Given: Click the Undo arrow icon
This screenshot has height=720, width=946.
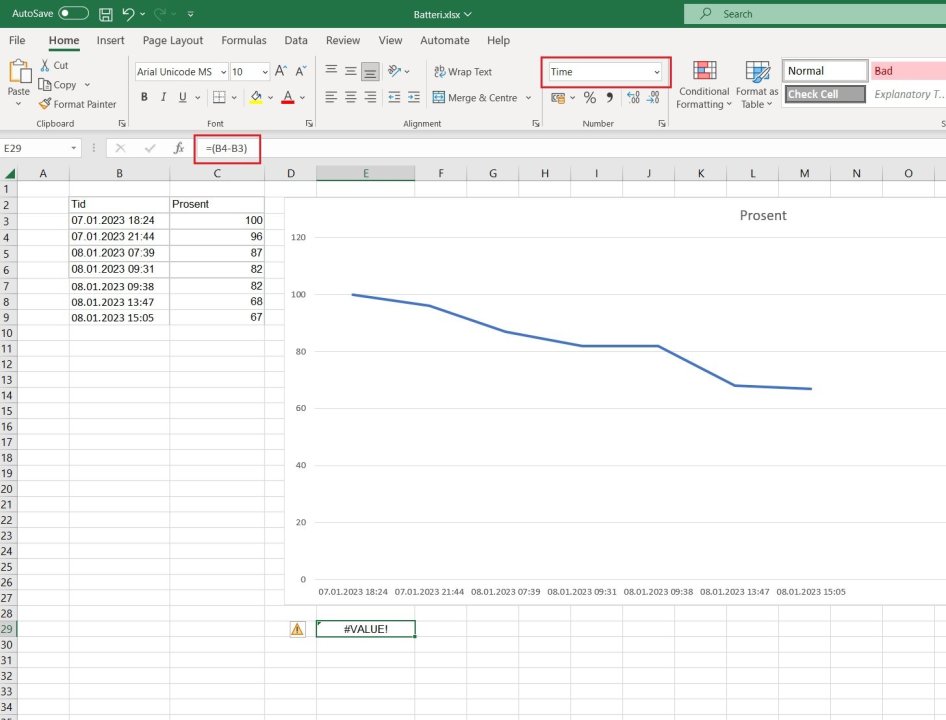Looking at the screenshot, I should click(127, 15).
